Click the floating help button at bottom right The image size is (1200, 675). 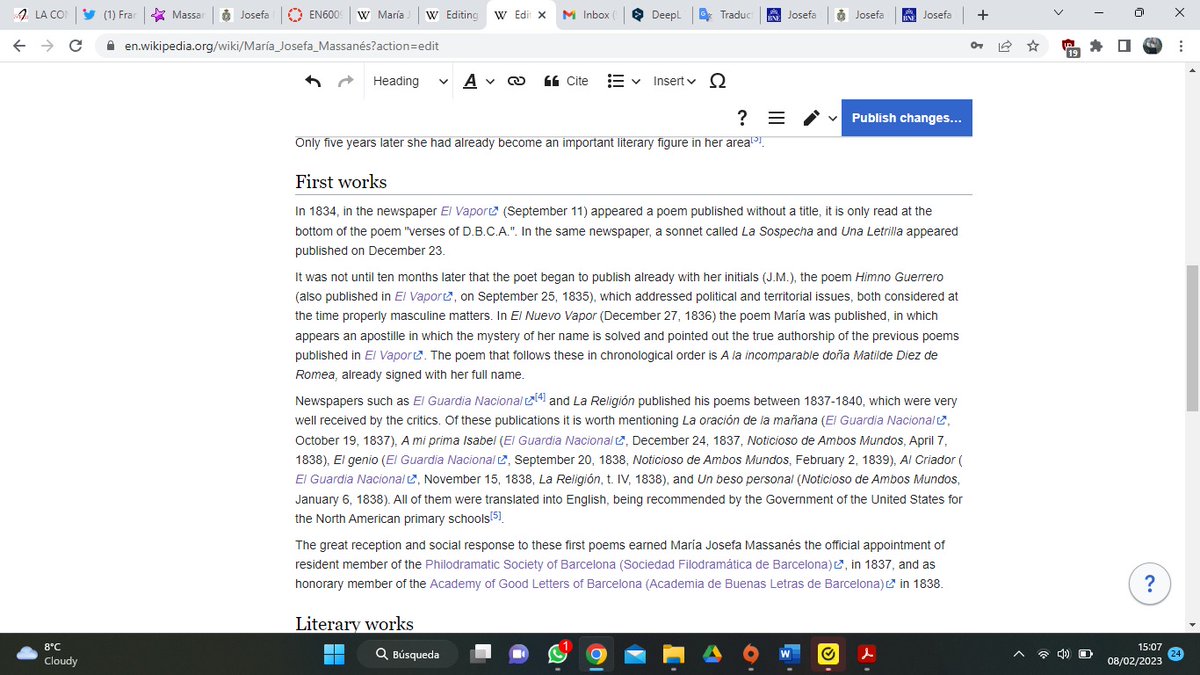click(x=1150, y=584)
